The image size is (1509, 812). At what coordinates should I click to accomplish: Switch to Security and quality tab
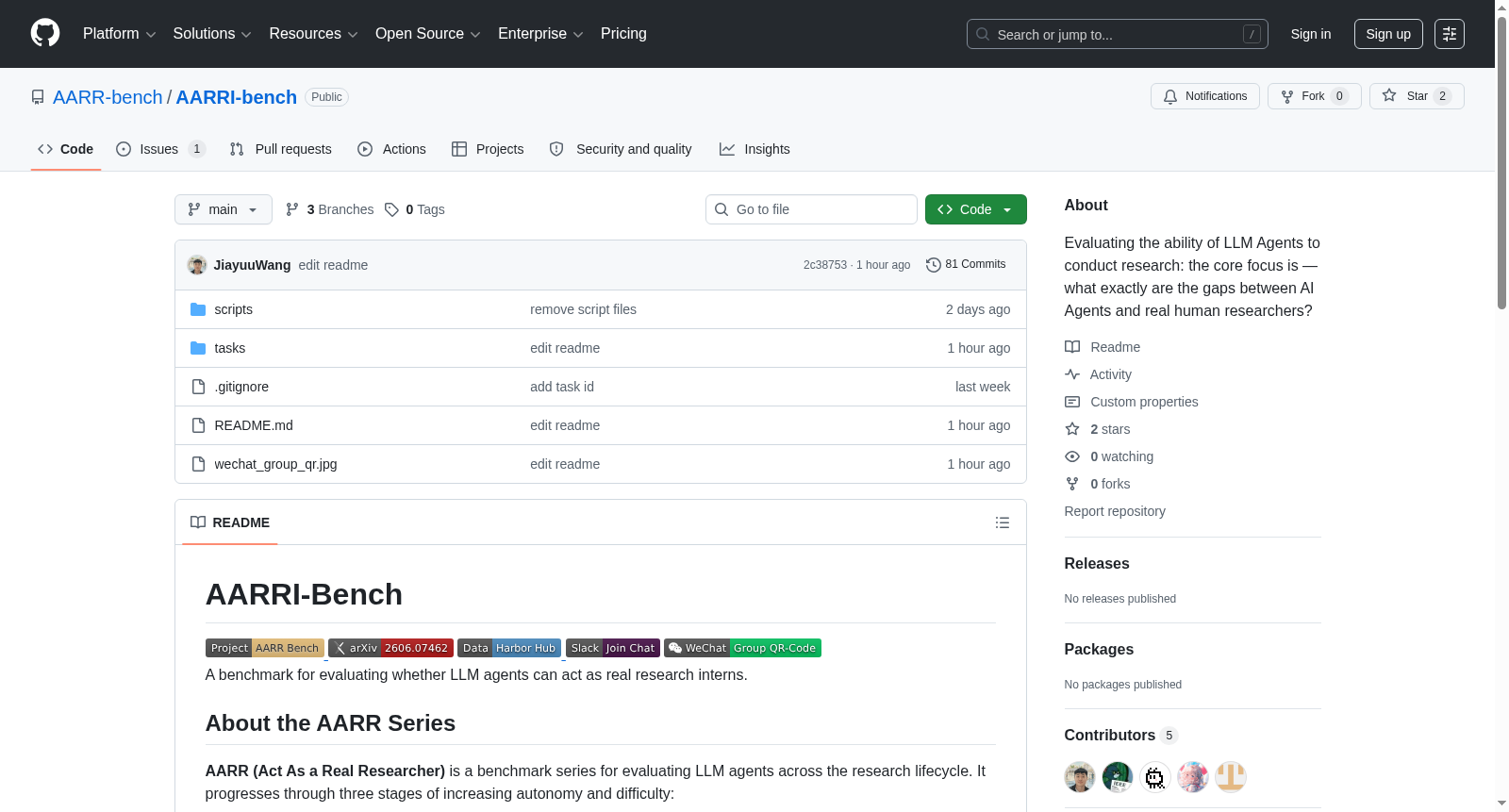pyautogui.click(x=621, y=149)
